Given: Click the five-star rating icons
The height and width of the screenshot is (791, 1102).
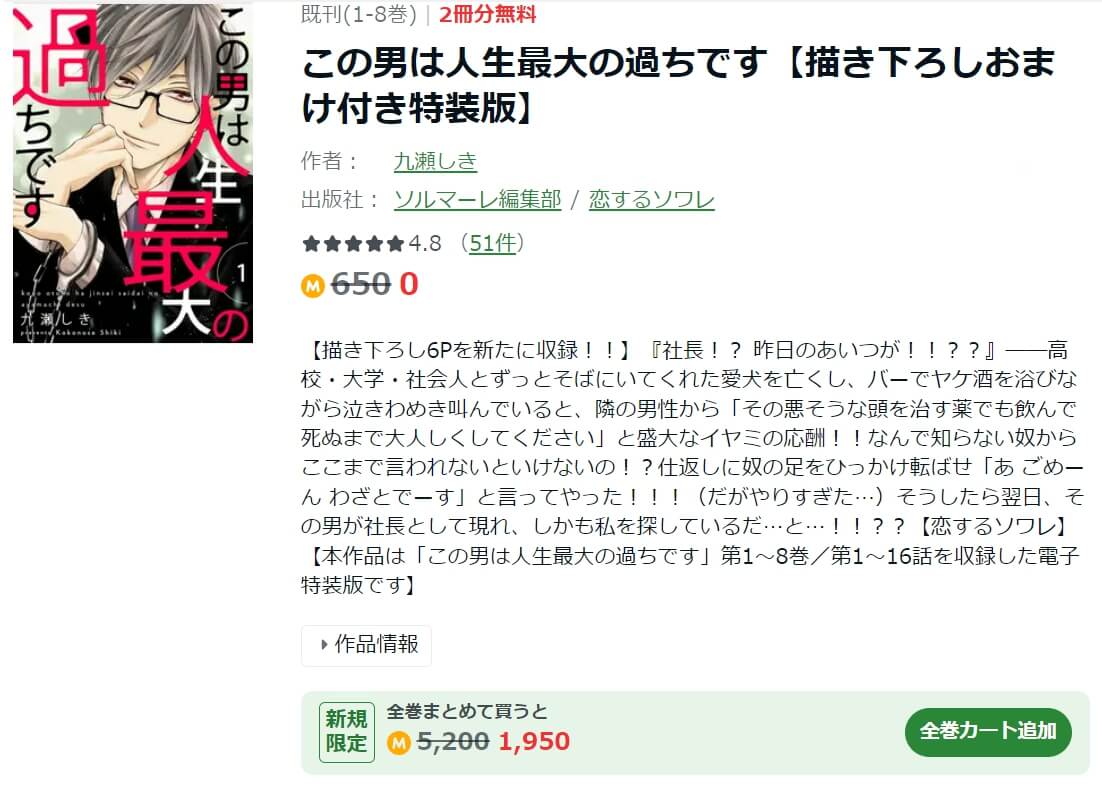Looking at the screenshot, I should click(354, 244).
